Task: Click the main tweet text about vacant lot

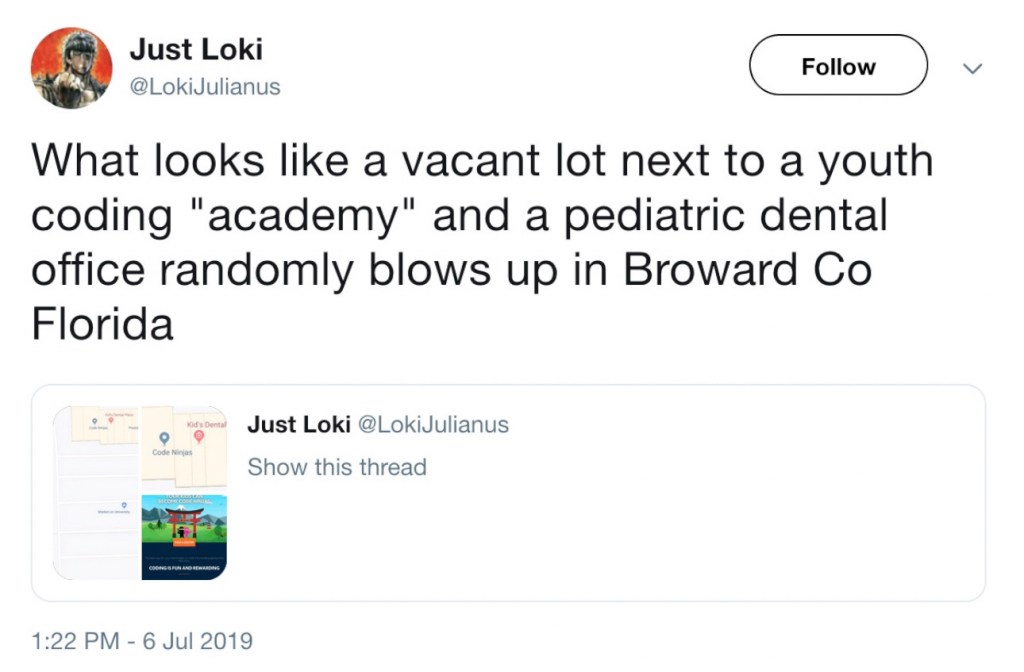Action: coord(480,242)
